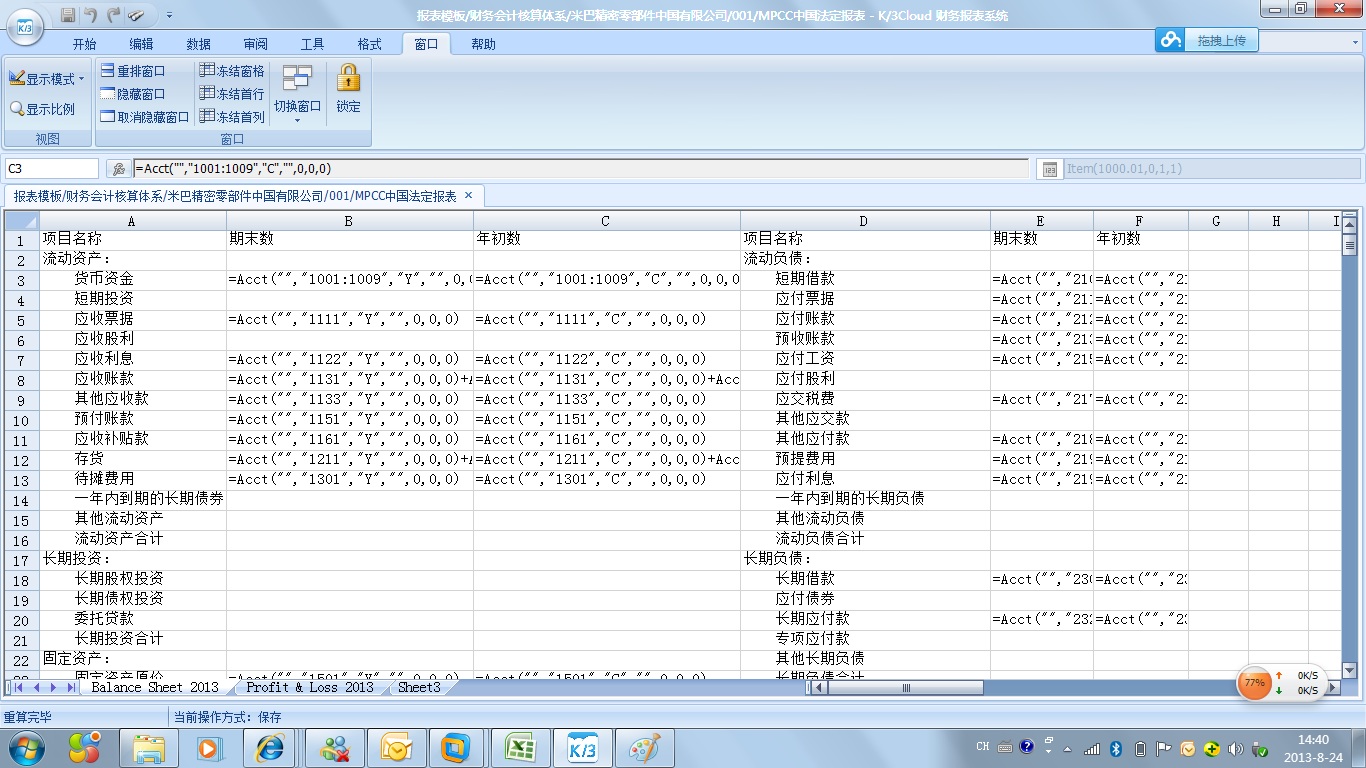Click the fx function wizard icon
The image size is (1366, 768).
(119, 169)
